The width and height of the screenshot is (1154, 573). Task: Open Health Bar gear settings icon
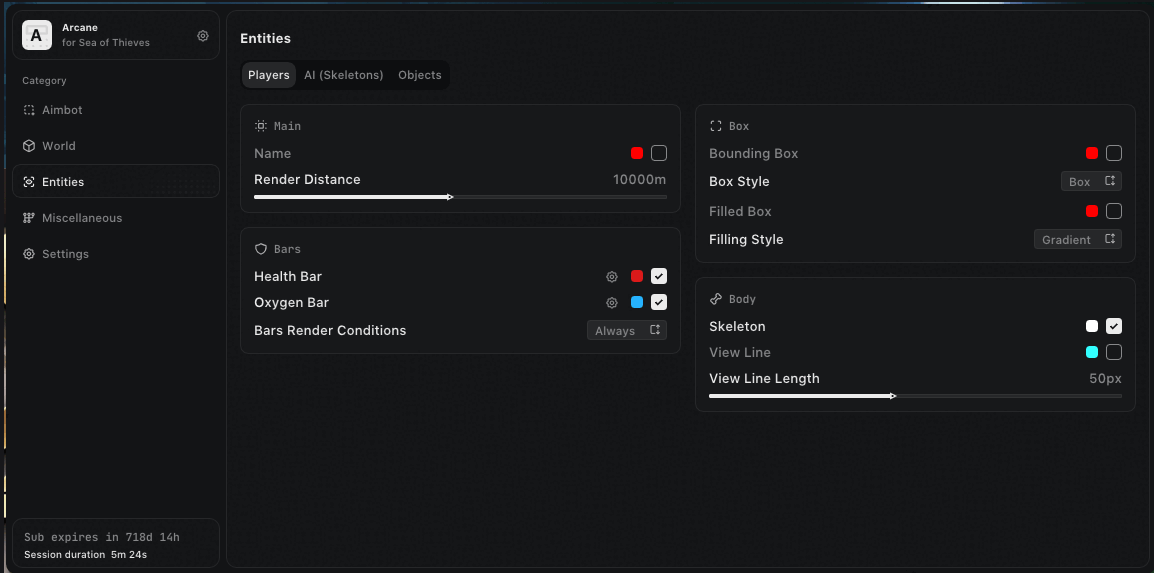coord(612,277)
